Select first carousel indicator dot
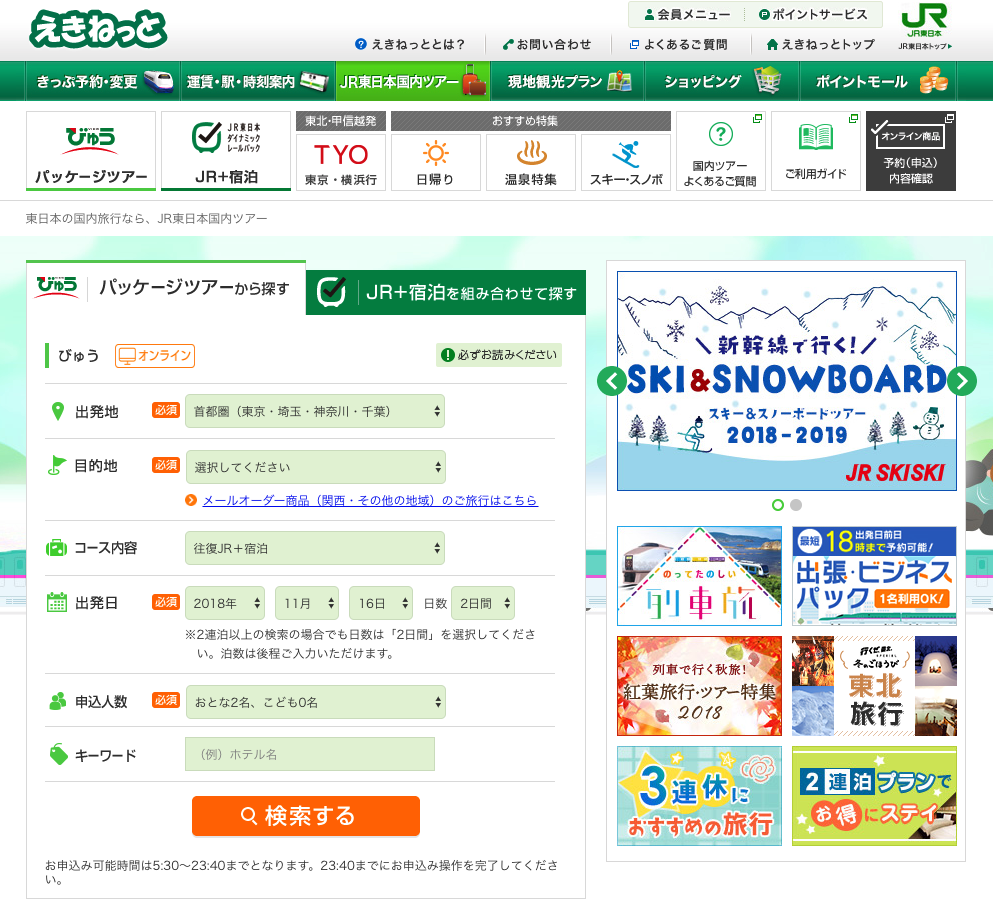 tap(778, 505)
